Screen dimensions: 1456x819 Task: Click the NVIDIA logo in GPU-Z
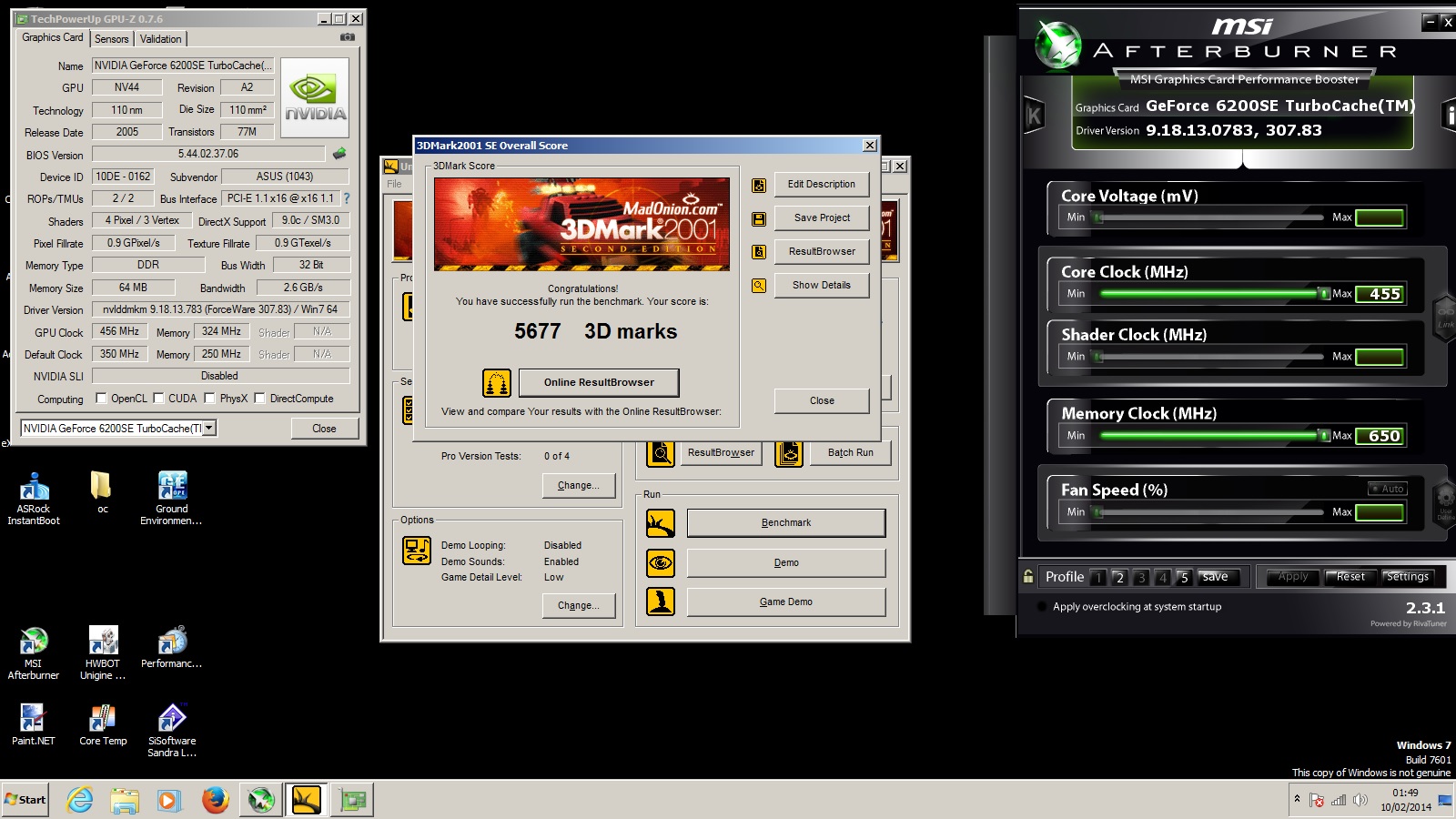click(x=315, y=97)
